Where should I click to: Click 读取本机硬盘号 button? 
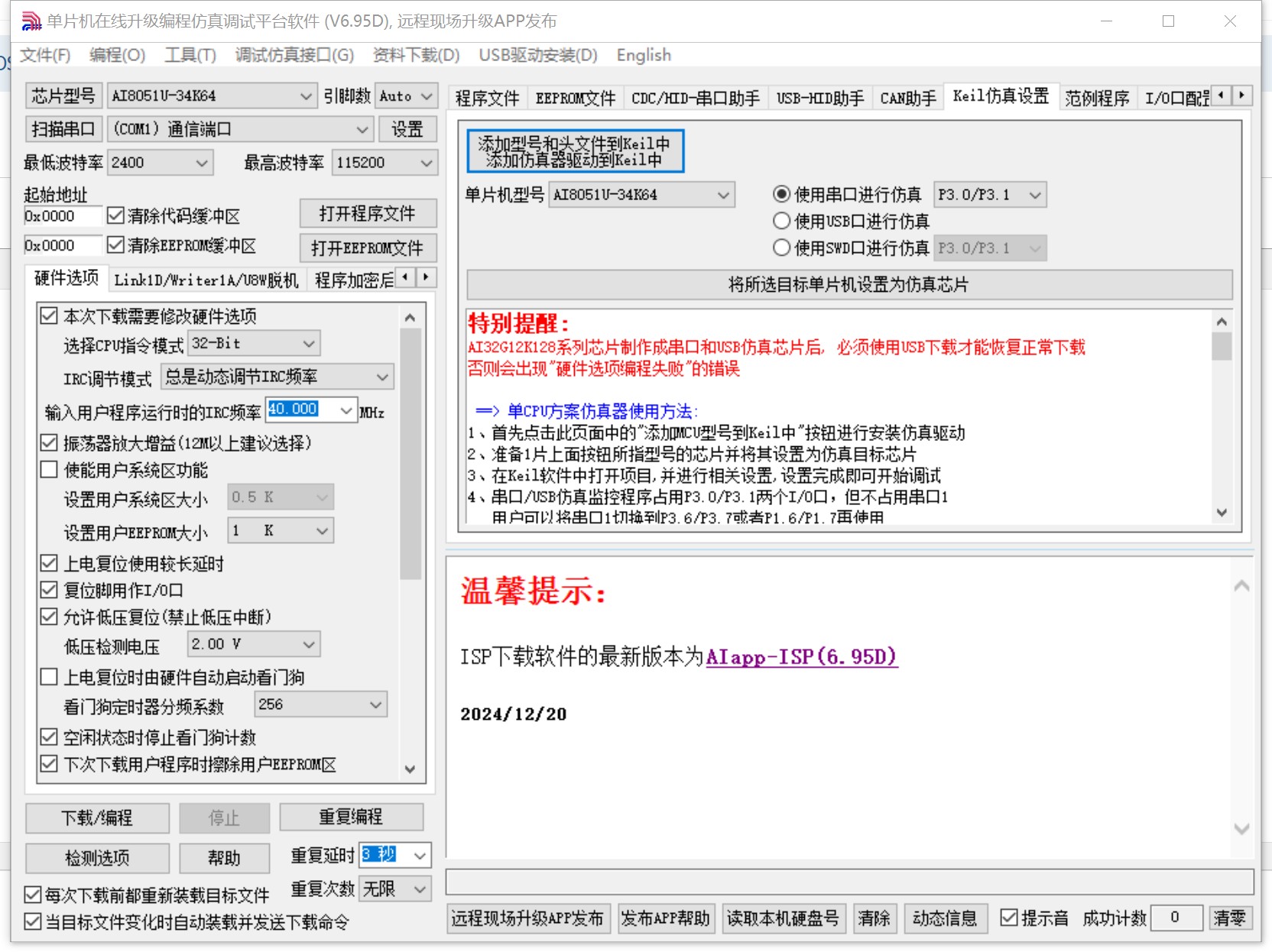click(x=783, y=918)
